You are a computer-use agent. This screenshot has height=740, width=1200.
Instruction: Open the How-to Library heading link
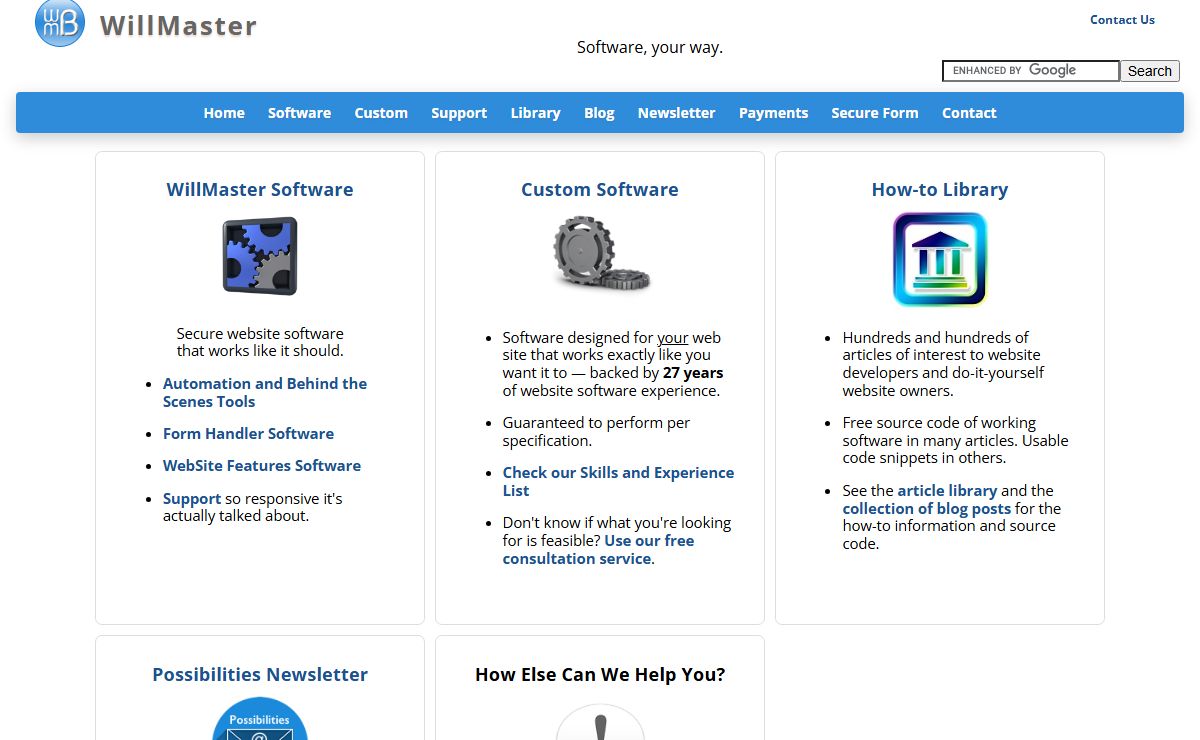point(940,189)
